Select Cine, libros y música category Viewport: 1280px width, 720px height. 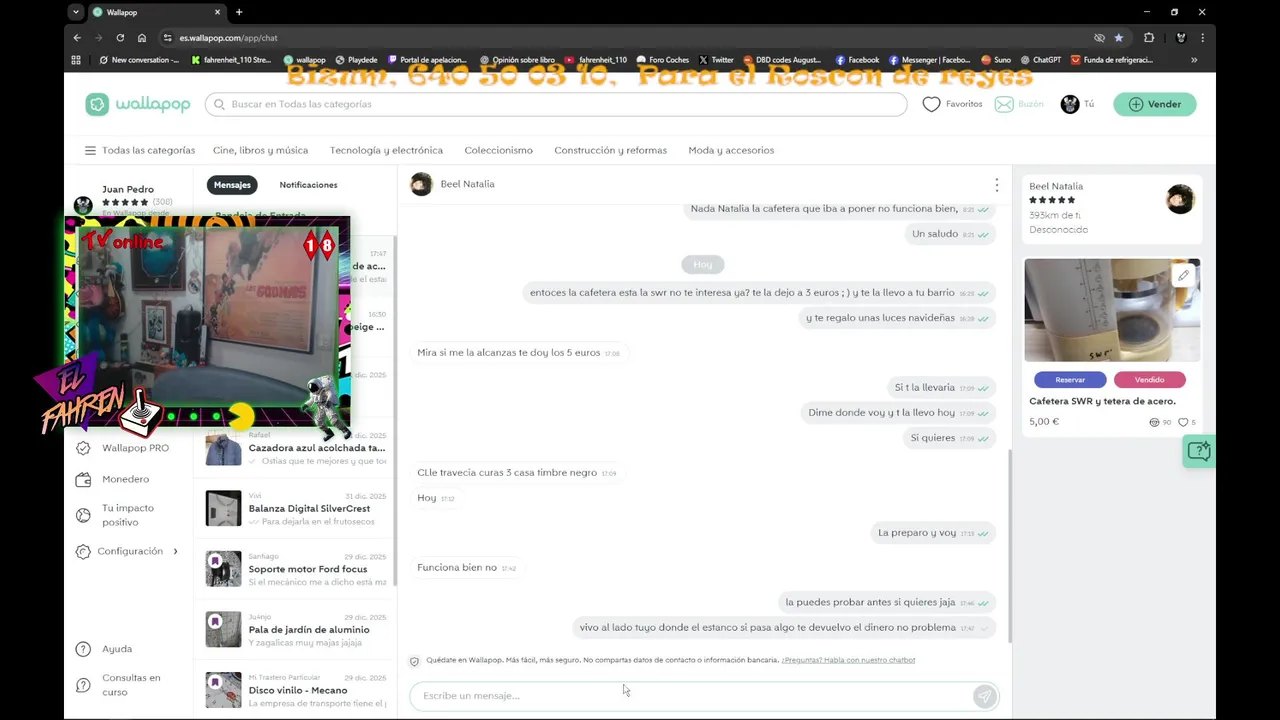[x=260, y=150]
